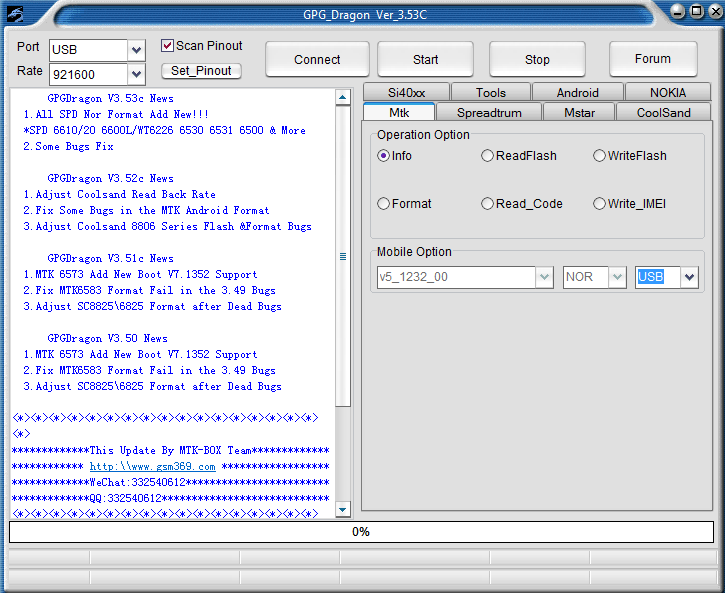Click the news log scrollbar thumb
The width and height of the screenshot is (725, 593).
tap(343, 257)
